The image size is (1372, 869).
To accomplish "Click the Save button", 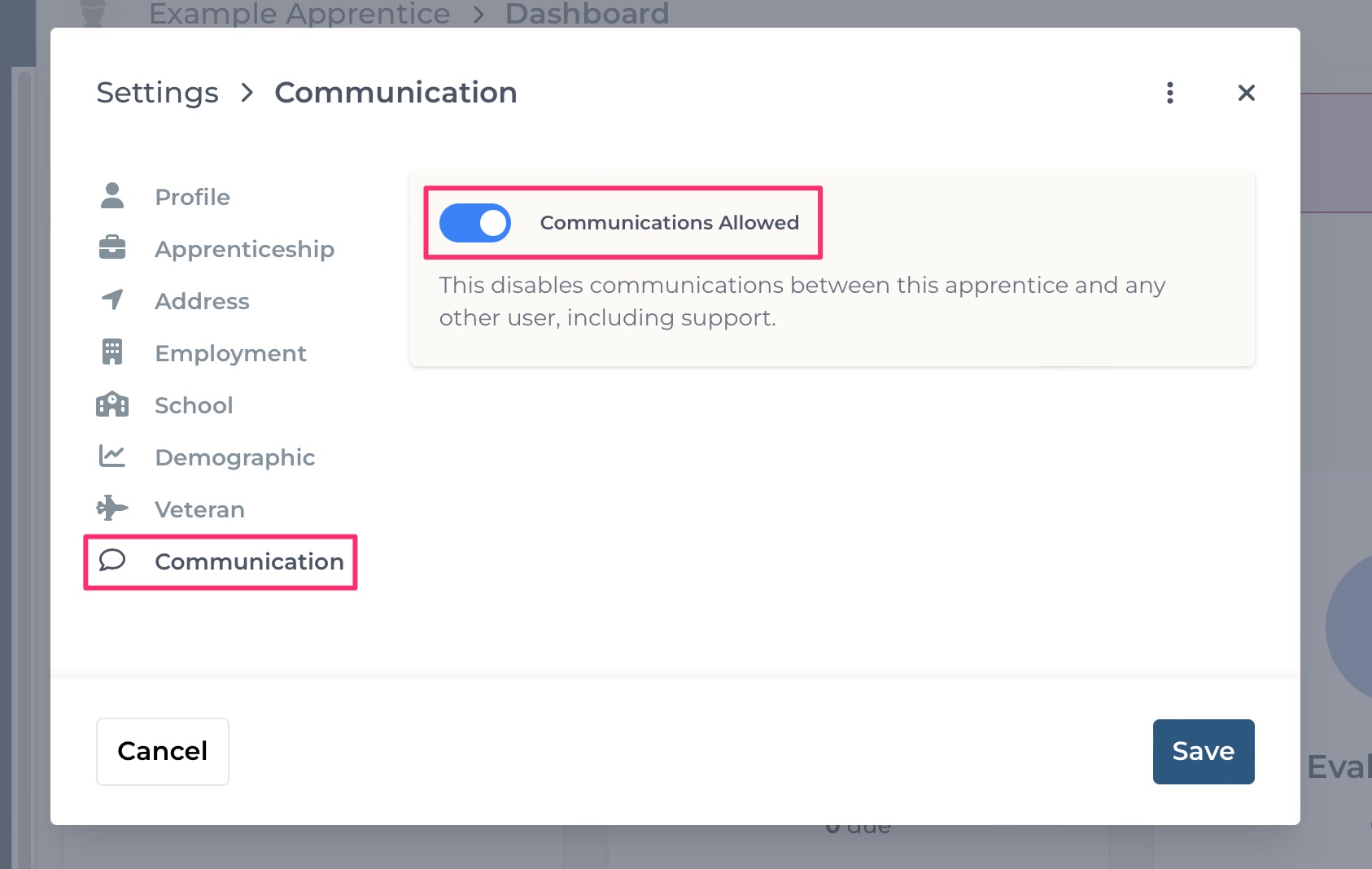I will [x=1204, y=752].
